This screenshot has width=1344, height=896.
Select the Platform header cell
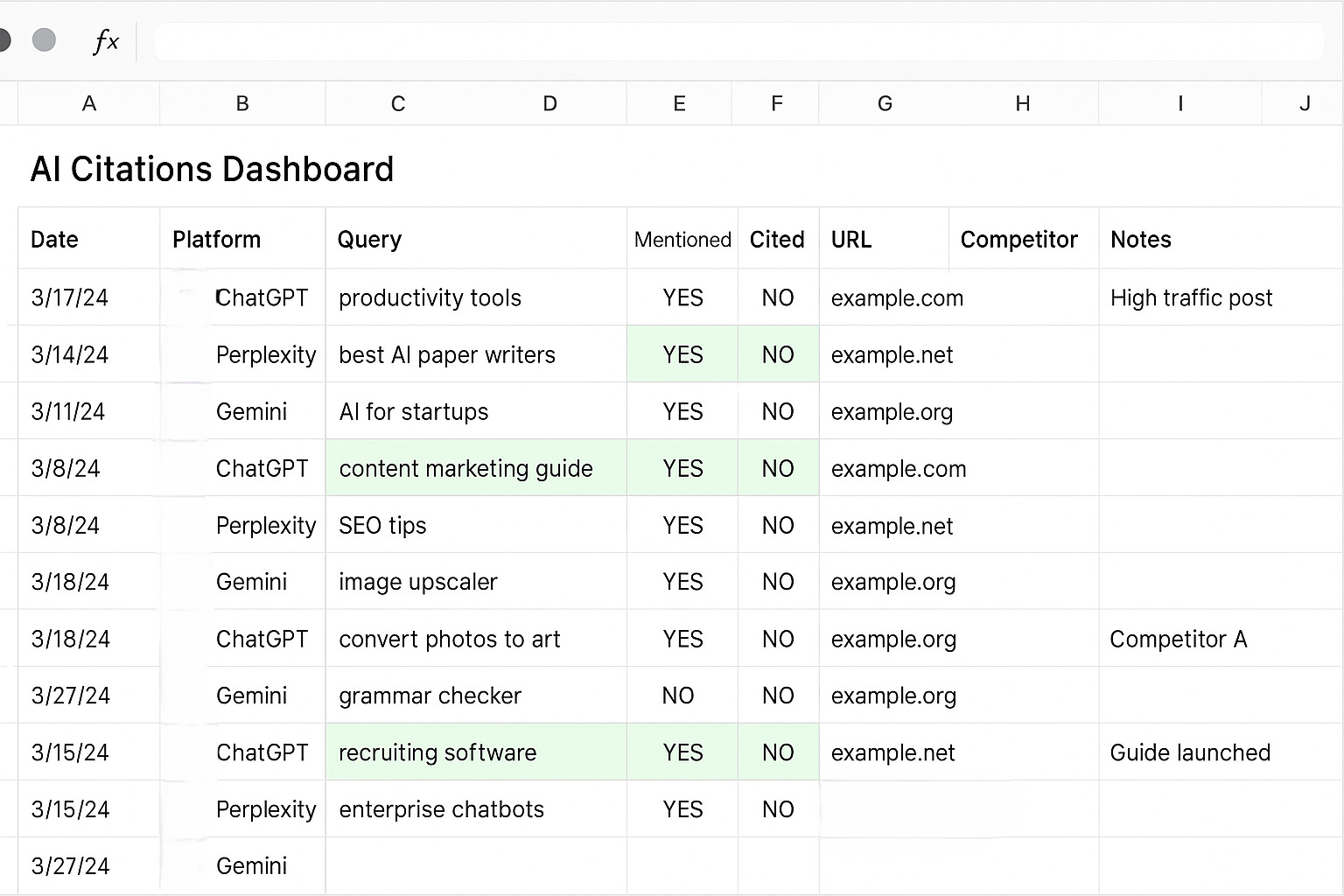point(242,239)
